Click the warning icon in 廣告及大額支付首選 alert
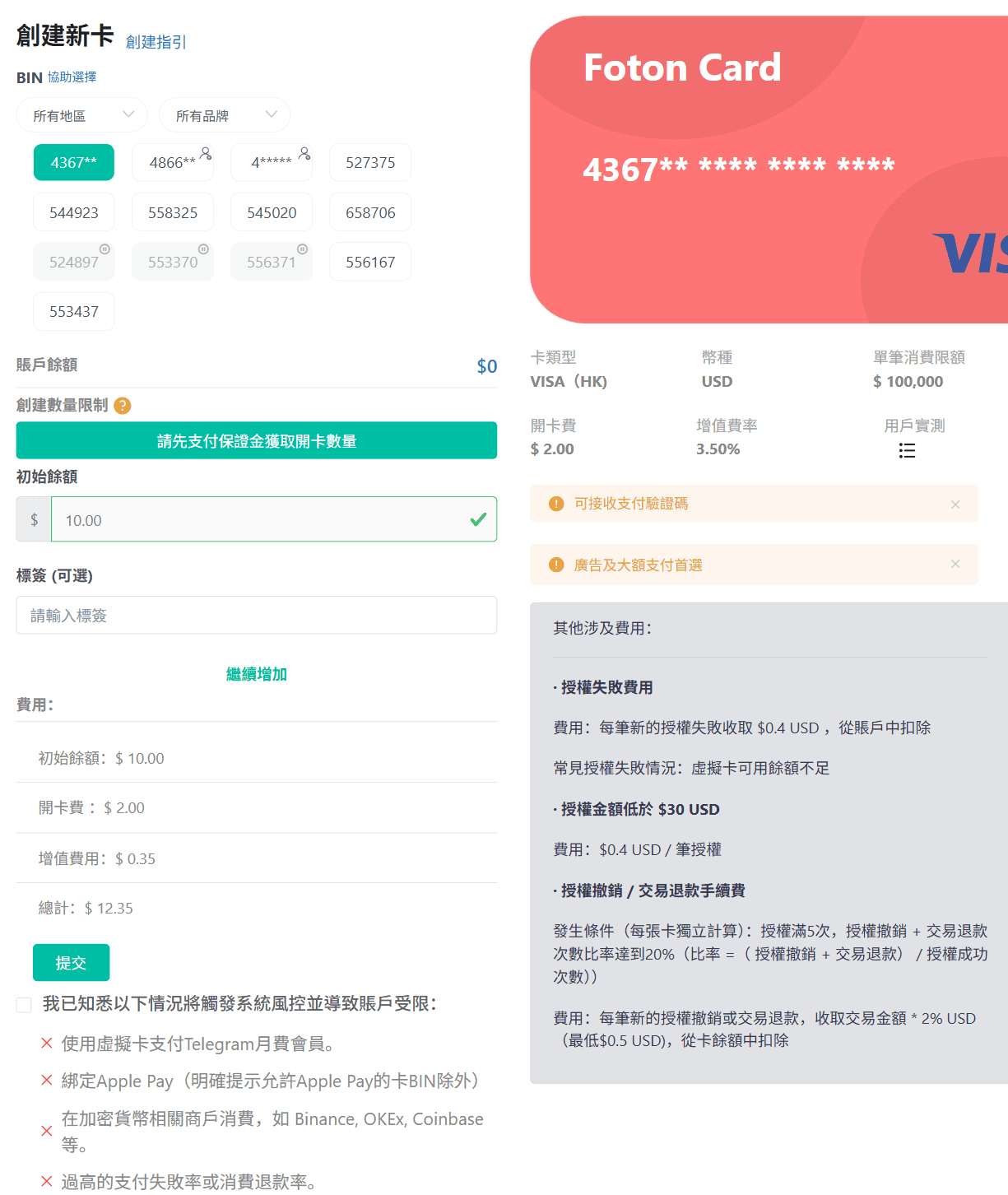This screenshot has height=1195, width=1008. (x=556, y=565)
